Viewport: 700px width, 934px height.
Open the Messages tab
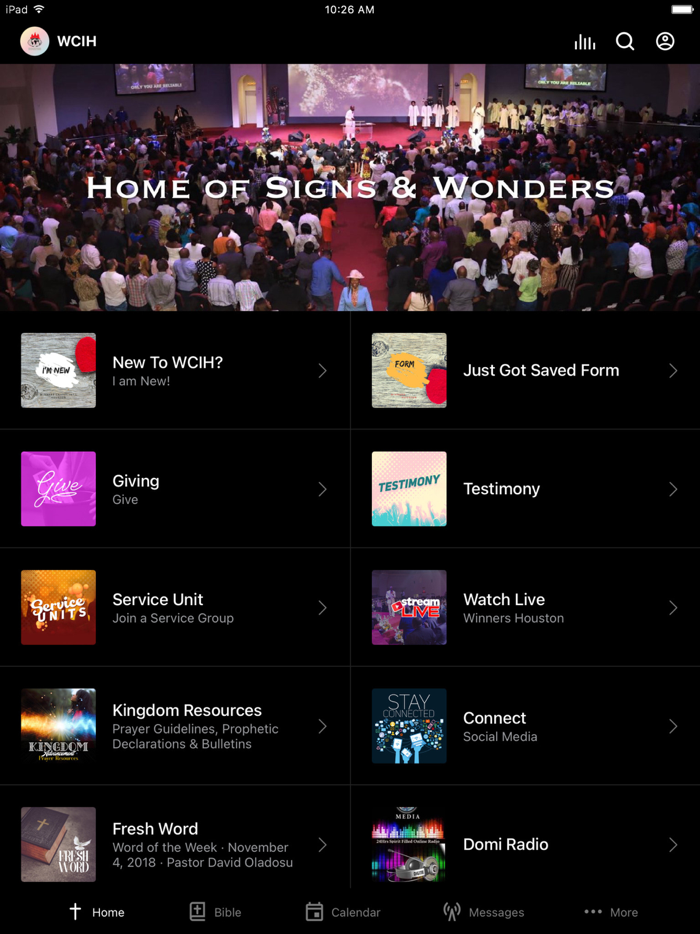tap(484, 912)
